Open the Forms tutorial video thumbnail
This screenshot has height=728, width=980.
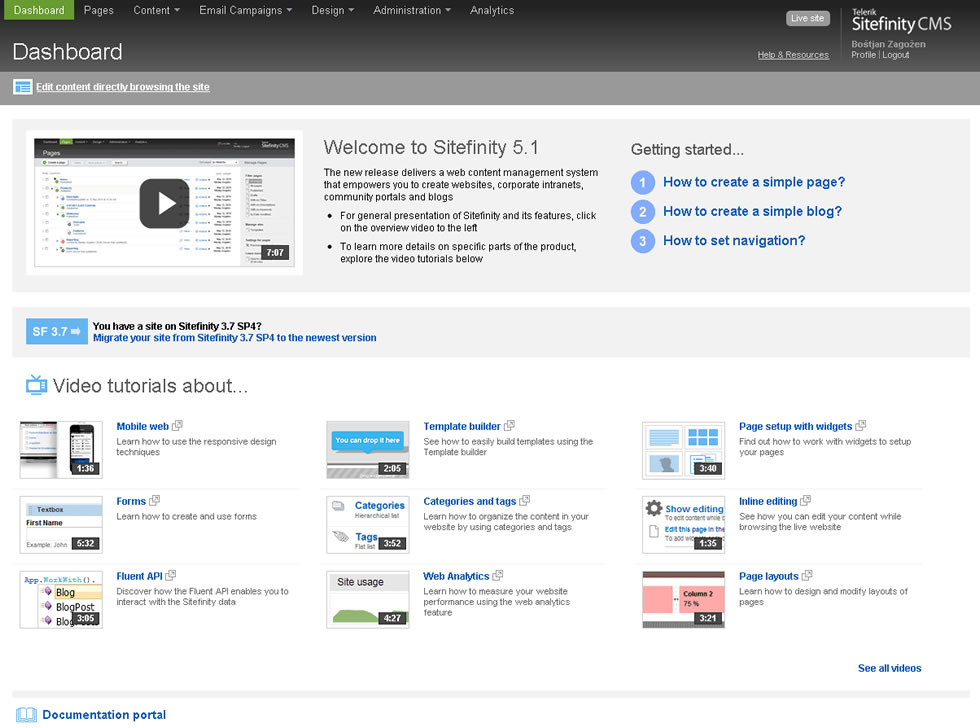[x=61, y=525]
